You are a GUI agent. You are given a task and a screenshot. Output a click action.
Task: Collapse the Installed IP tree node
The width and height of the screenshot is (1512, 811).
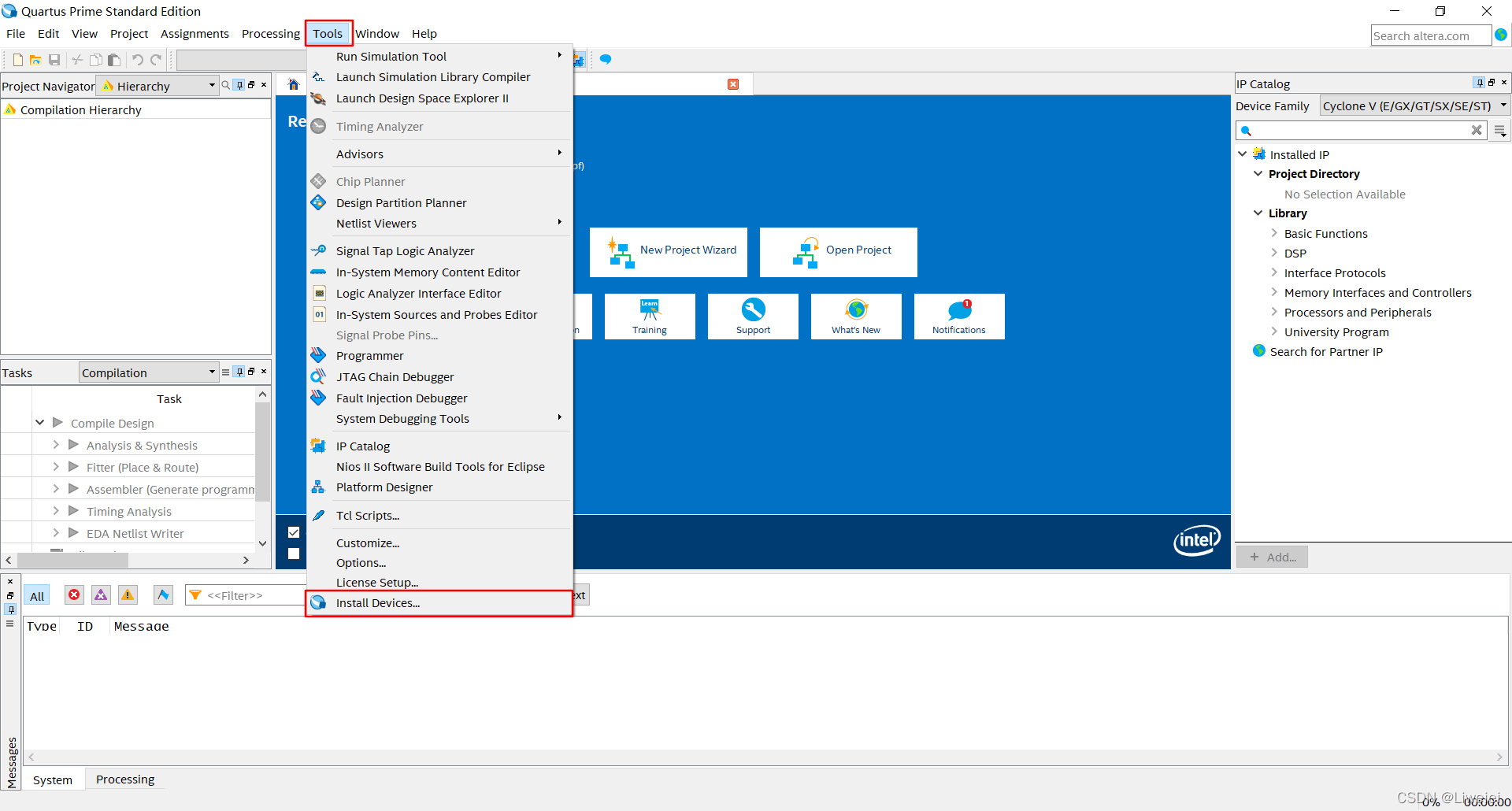[1243, 154]
